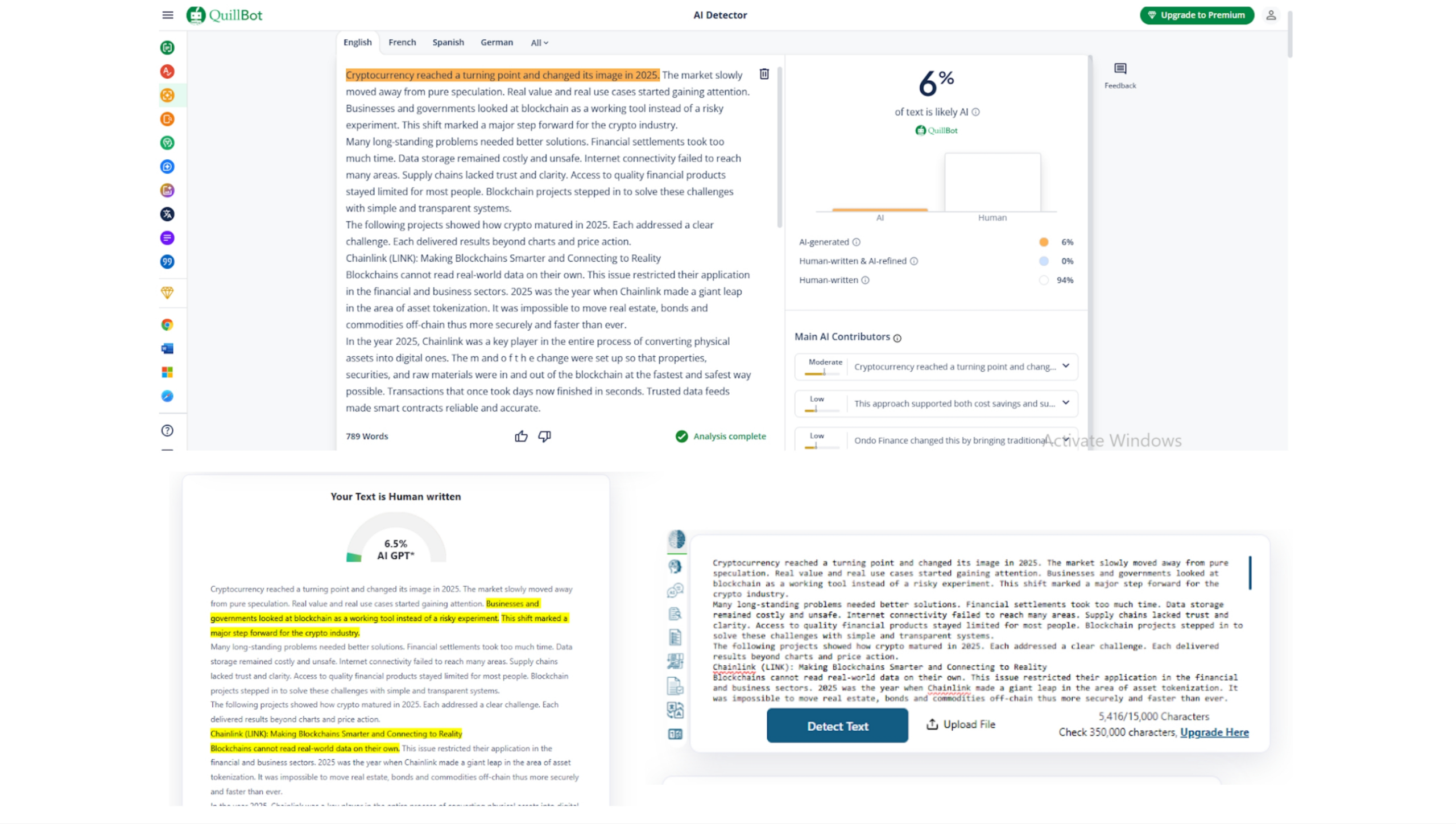Open Translator tool in sidebar
Viewport: 1456px width, 824px height.
pyautogui.click(x=167, y=215)
